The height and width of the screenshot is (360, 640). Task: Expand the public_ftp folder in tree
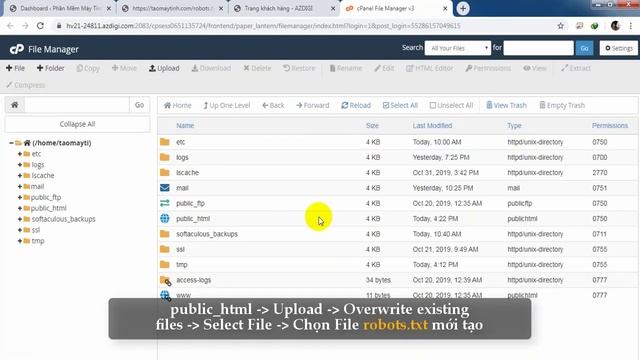pos(20,197)
